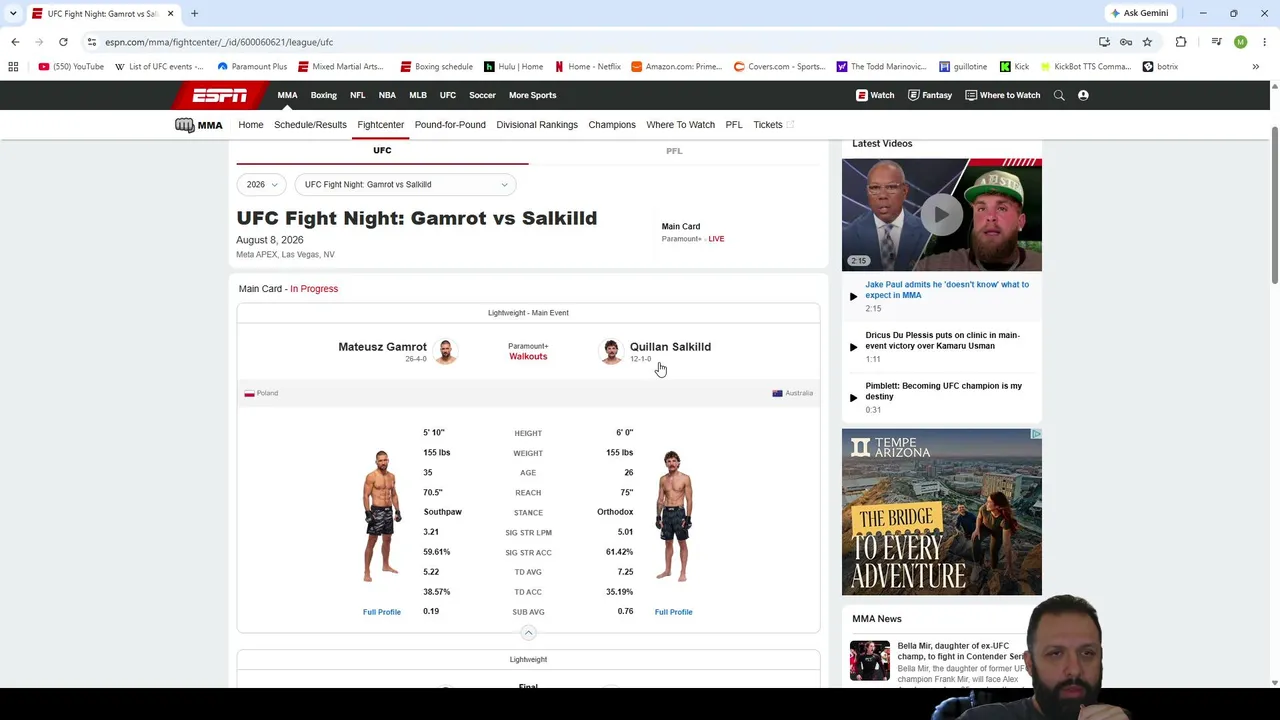Open Tickets external link
The image size is (1280, 720).
coord(773,125)
